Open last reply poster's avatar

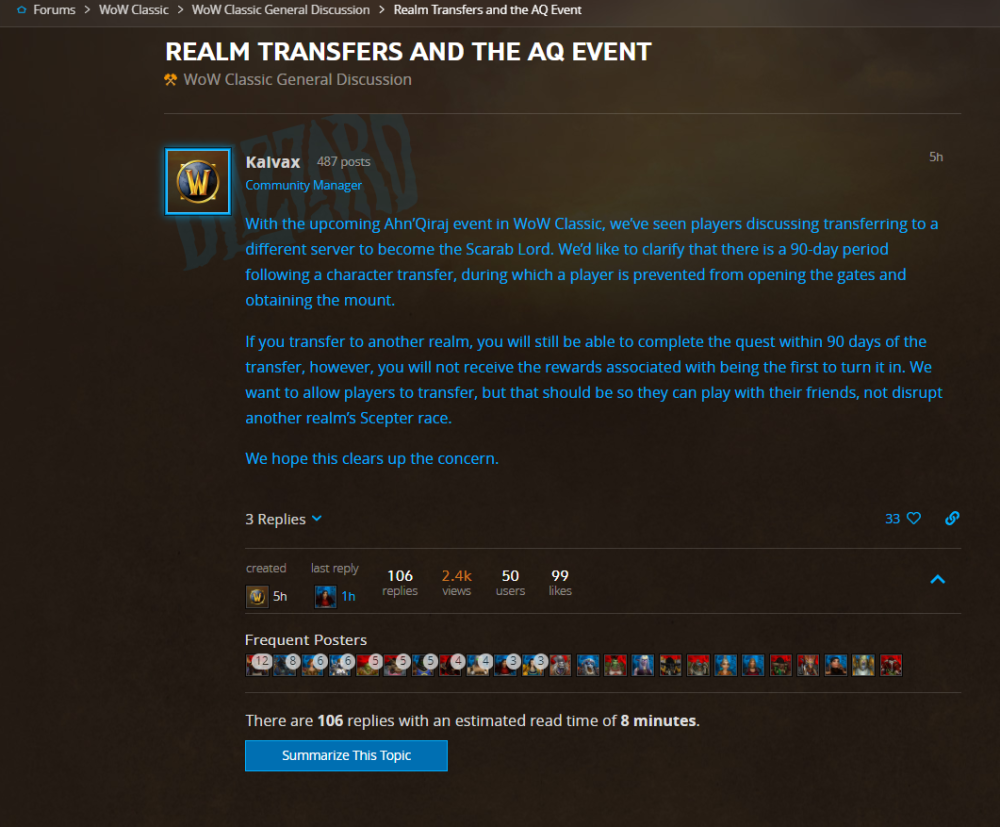(325, 597)
